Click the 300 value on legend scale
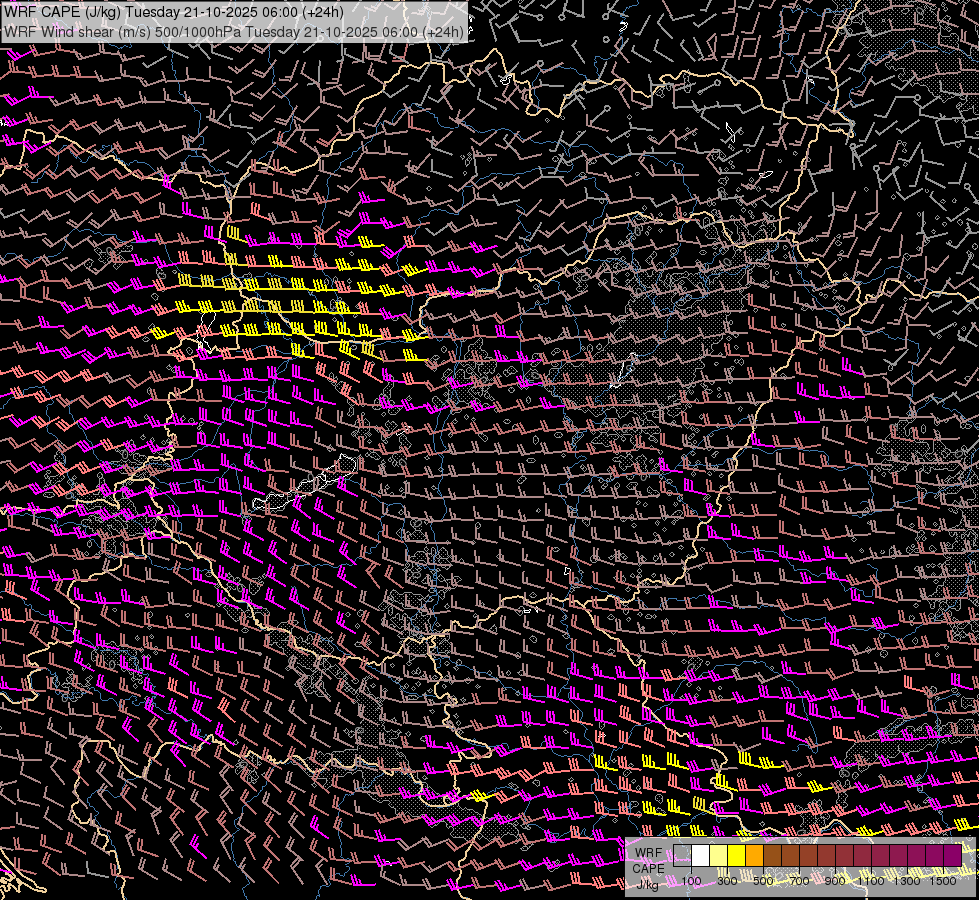The image size is (979, 900). click(x=727, y=881)
